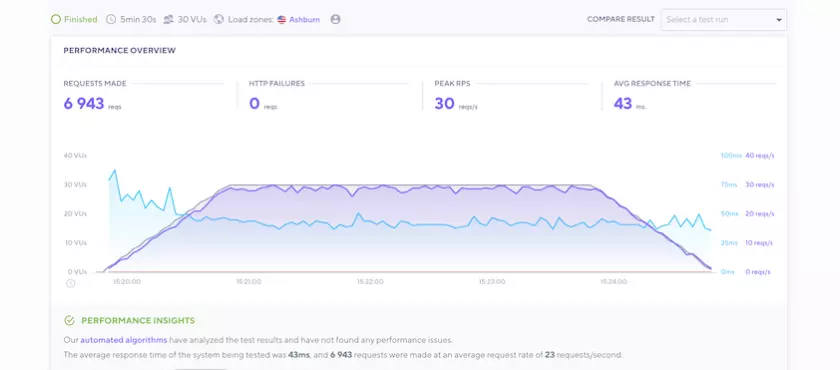840x370 pixels.
Task: Open the automated algorithms link
Action: coord(124,340)
